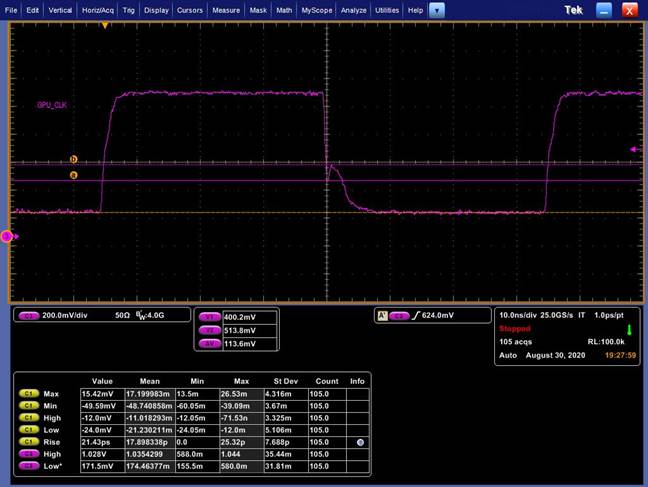Click the A trigger event icon
Screen dimensions: 648x487
[x=383, y=316]
